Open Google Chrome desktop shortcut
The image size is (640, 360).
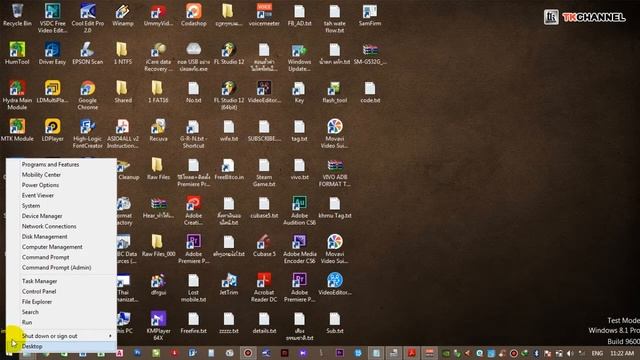point(88,95)
